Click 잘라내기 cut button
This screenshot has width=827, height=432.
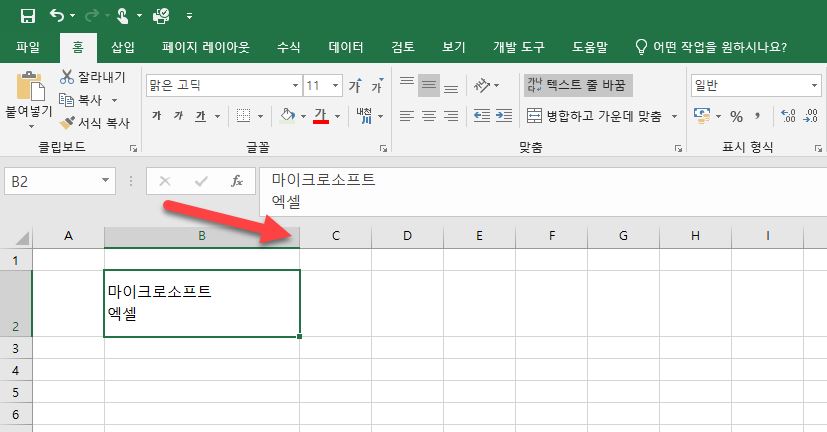(x=93, y=77)
